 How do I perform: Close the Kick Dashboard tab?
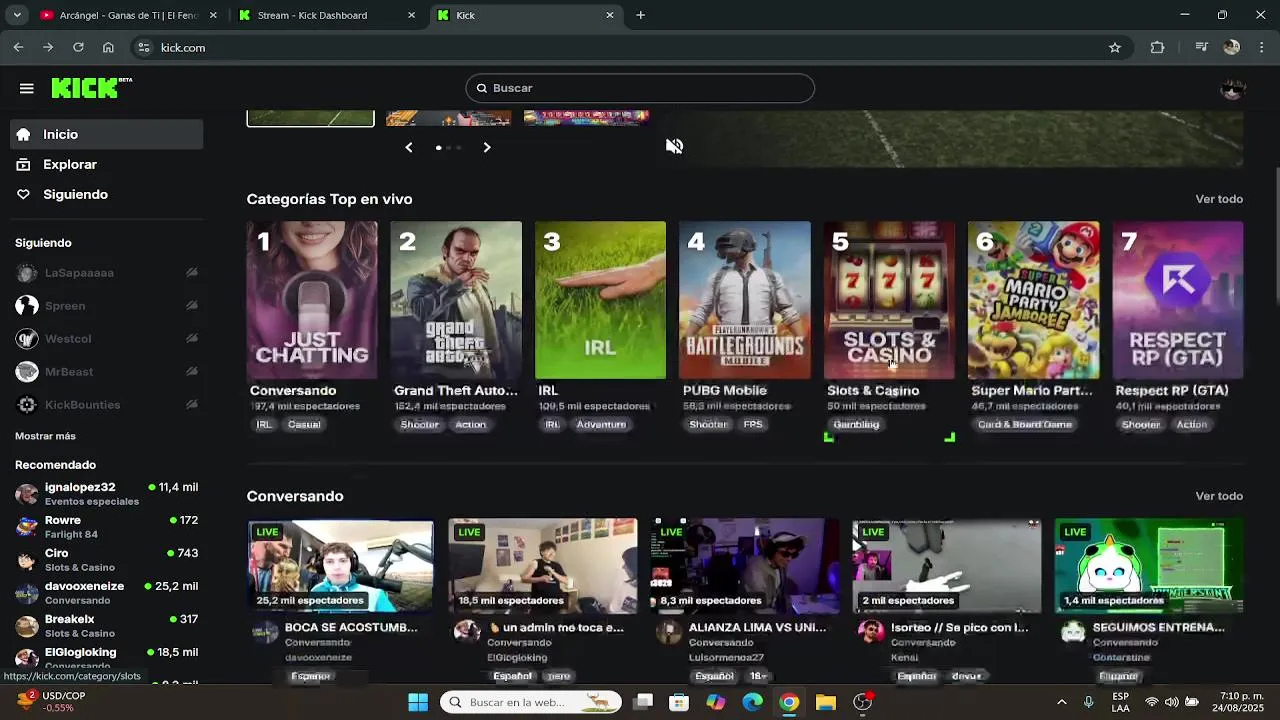coord(411,15)
